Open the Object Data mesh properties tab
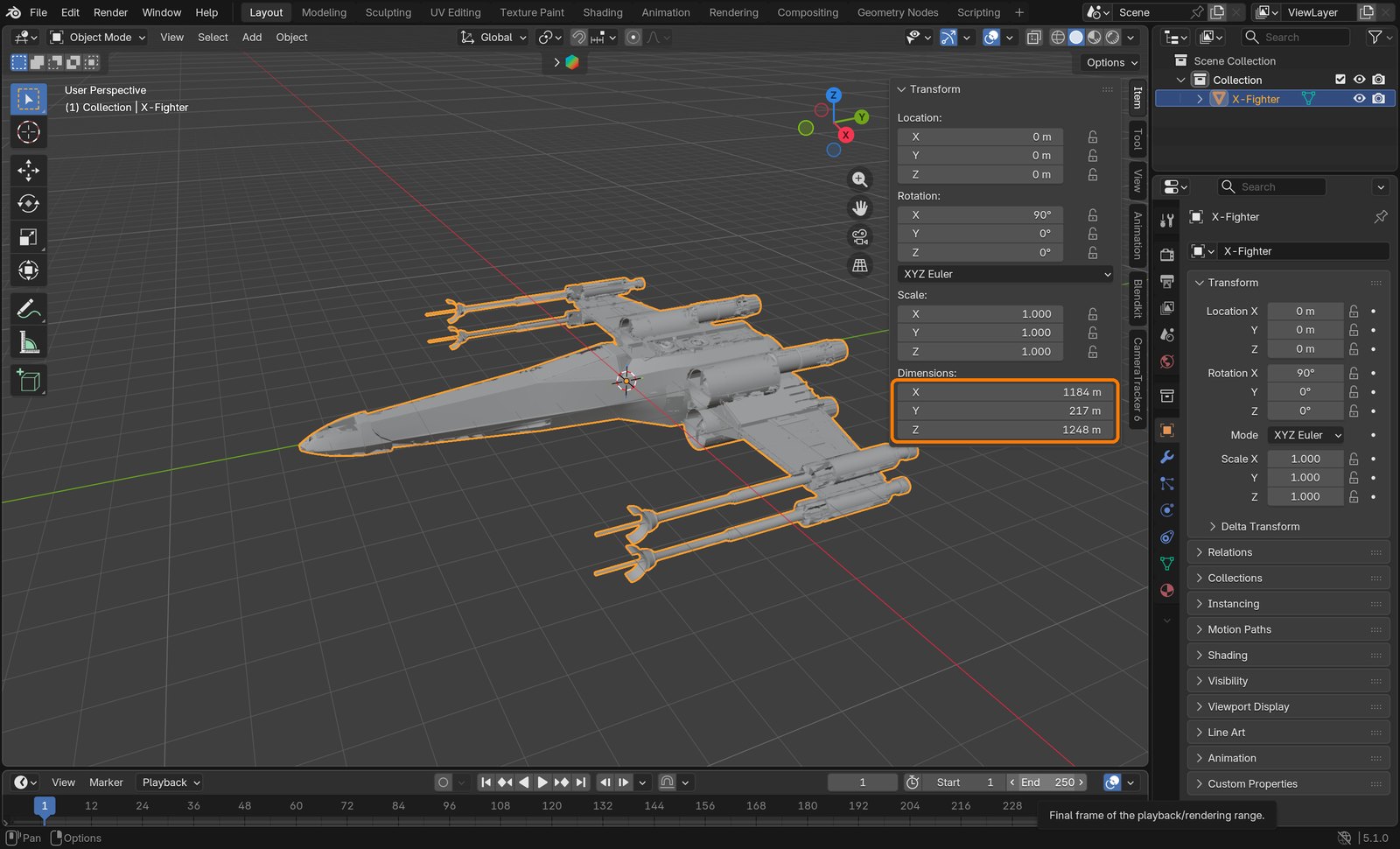The image size is (1400, 849). (1166, 563)
